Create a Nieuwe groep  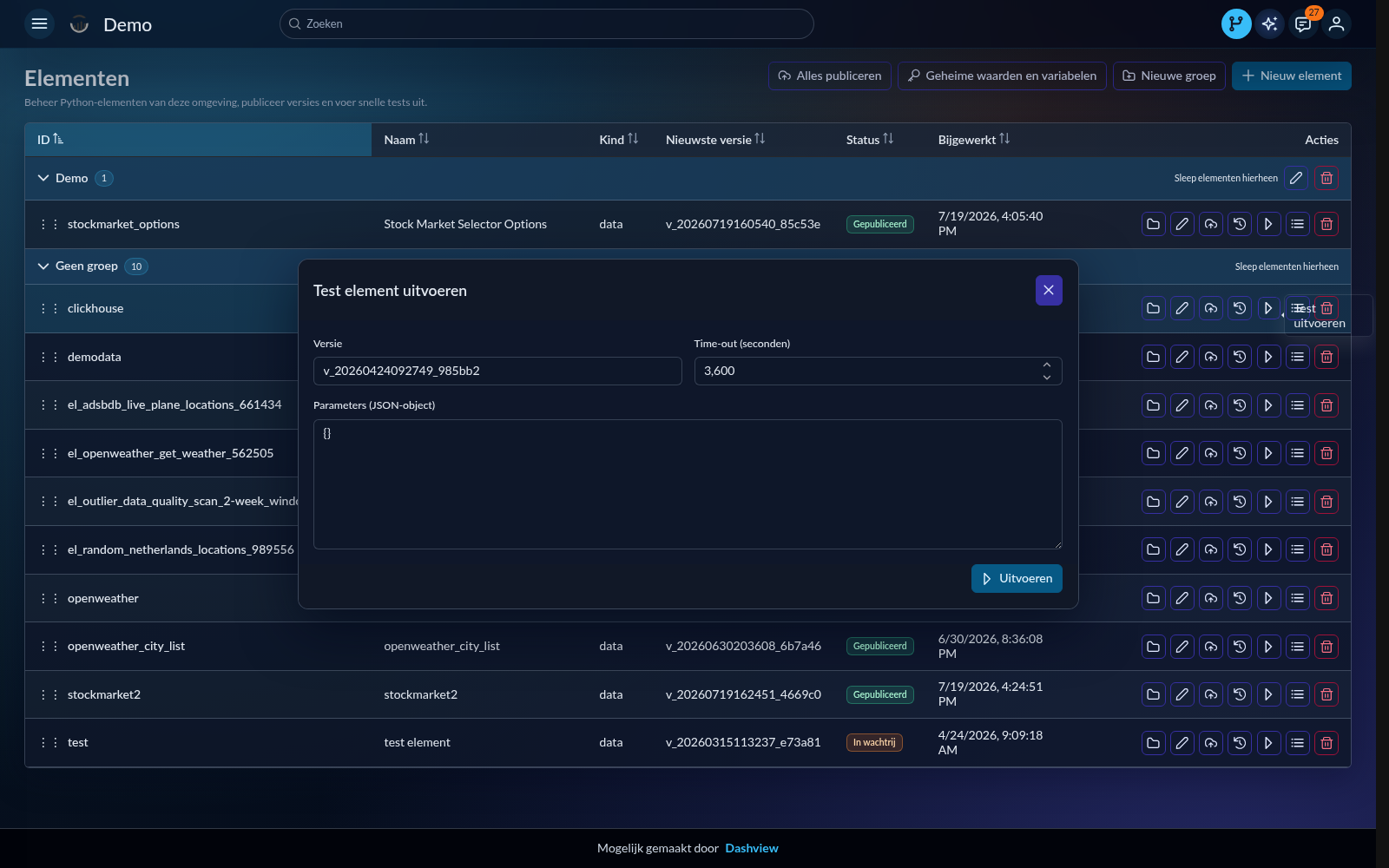point(1169,76)
